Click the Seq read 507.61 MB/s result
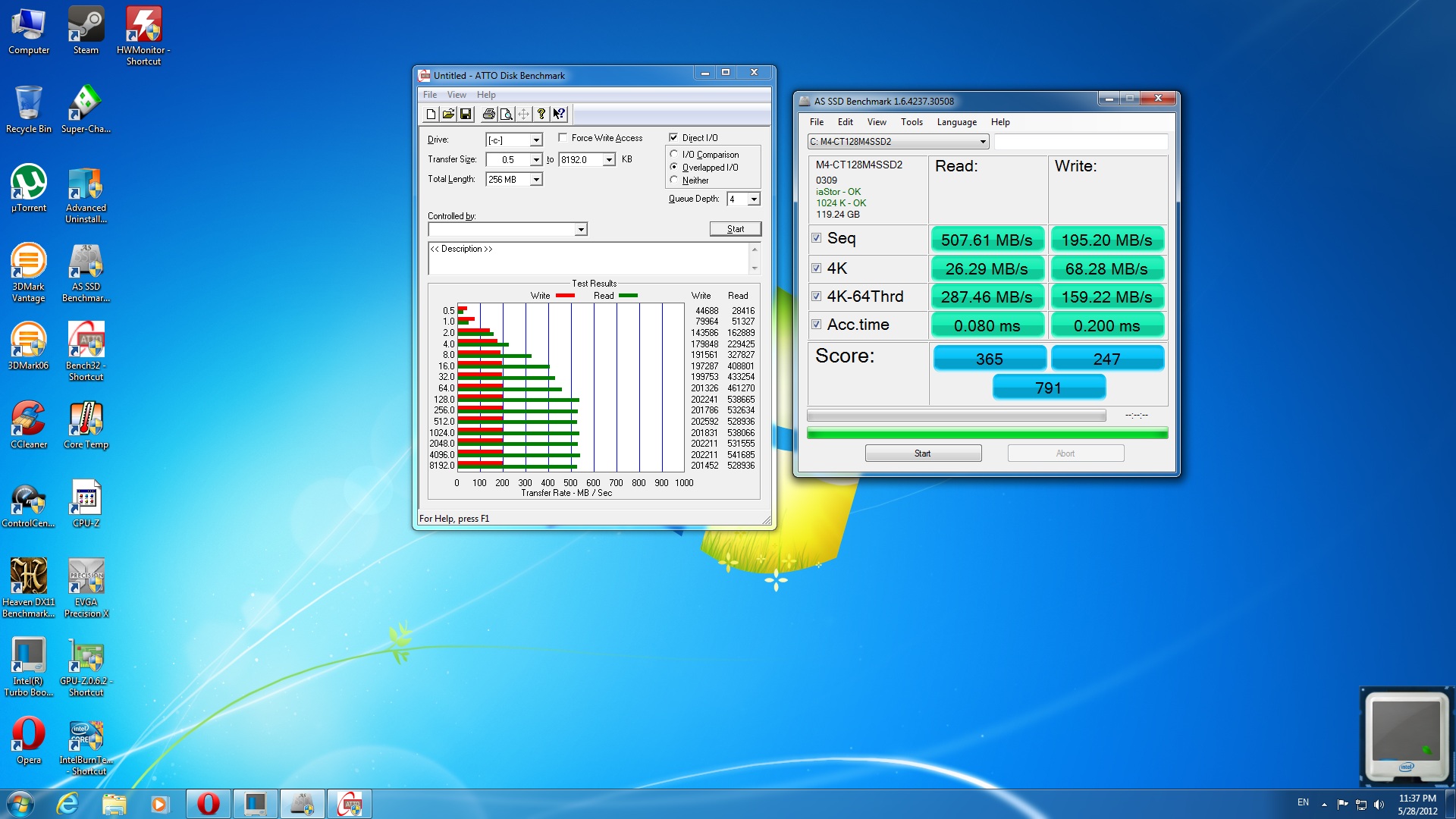 coord(987,240)
